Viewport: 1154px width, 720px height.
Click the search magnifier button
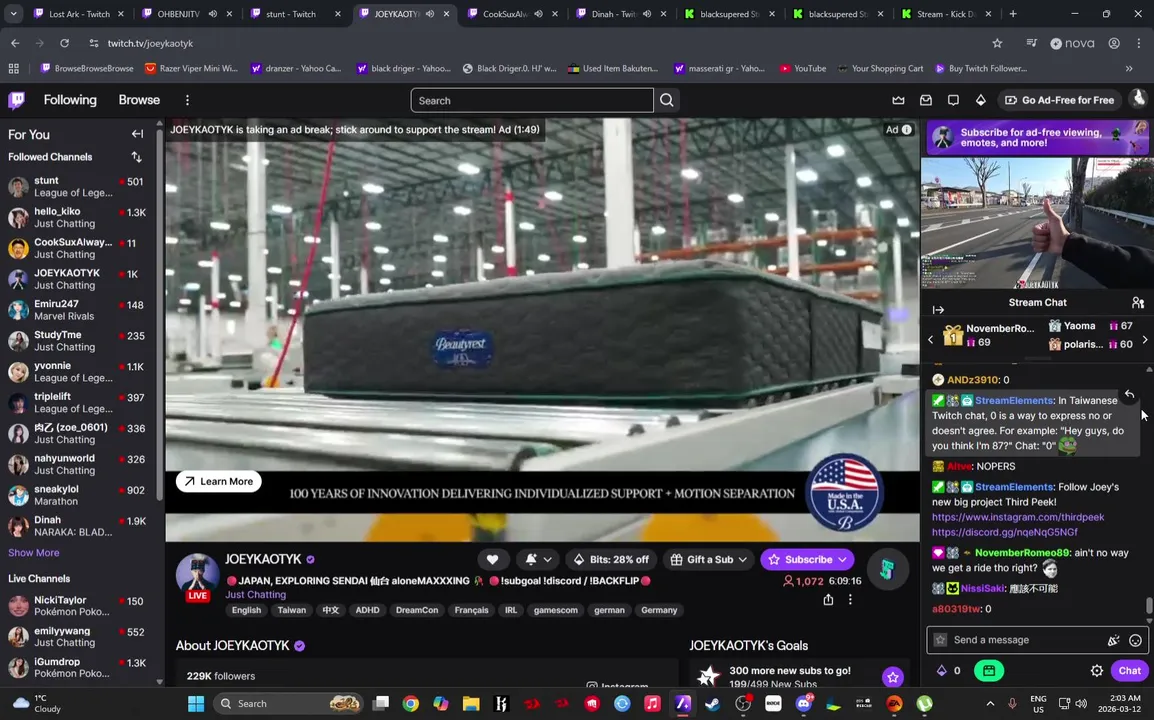click(667, 100)
